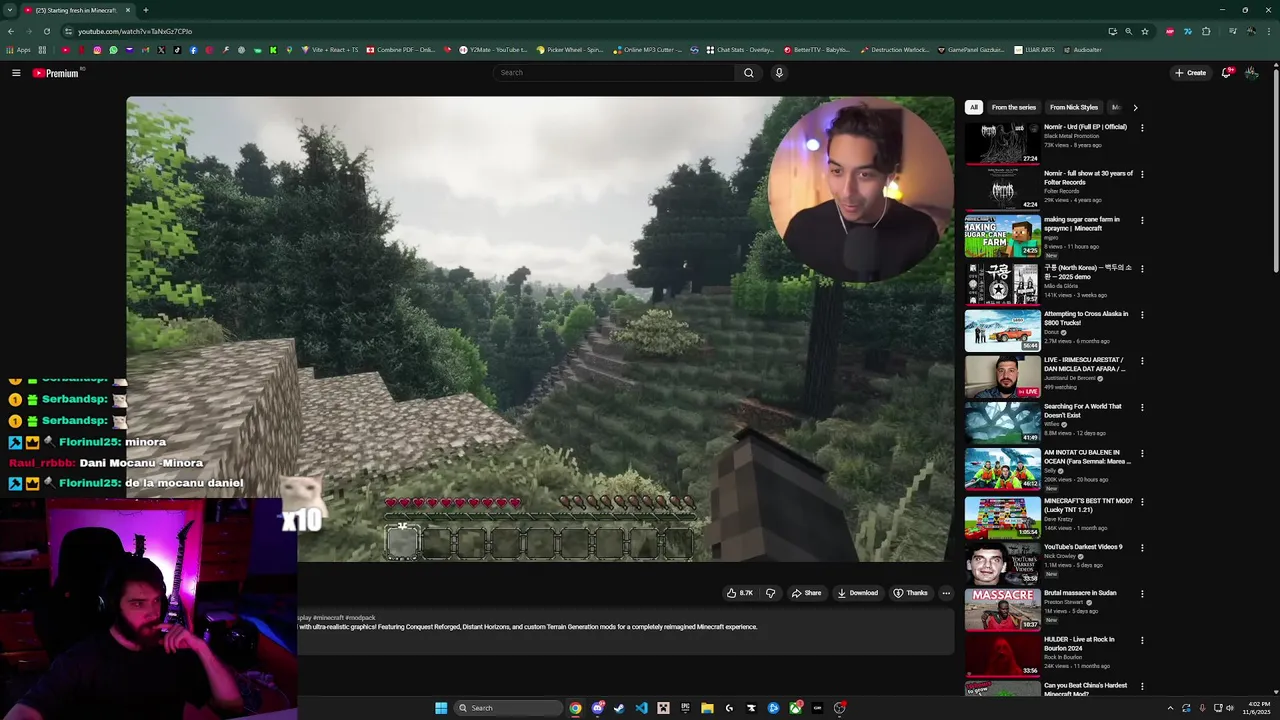Switch to Starting fresh in Minecraft tab
The height and width of the screenshot is (720, 1280).
click(x=78, y=10)
